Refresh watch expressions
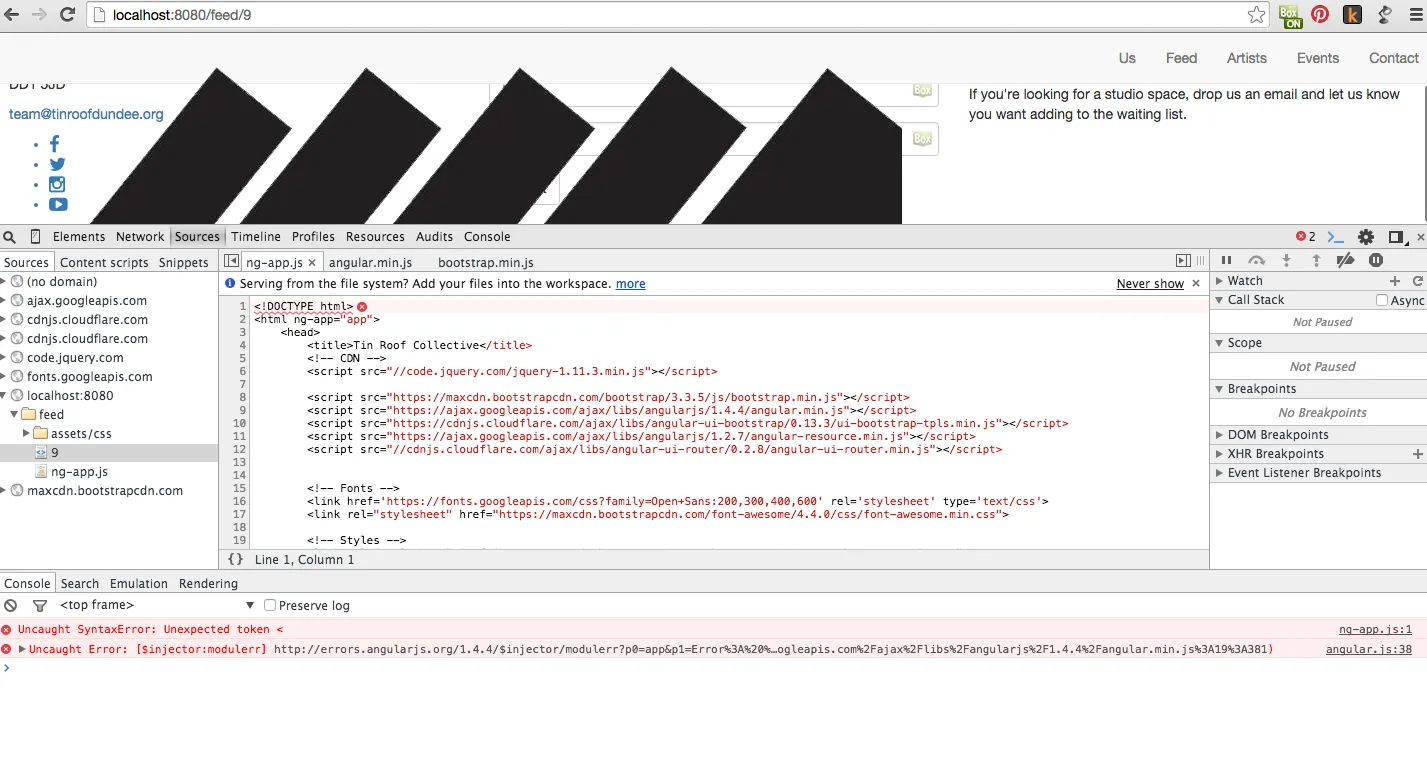Screen dimensions: 1427x765 coord(1418,281)
